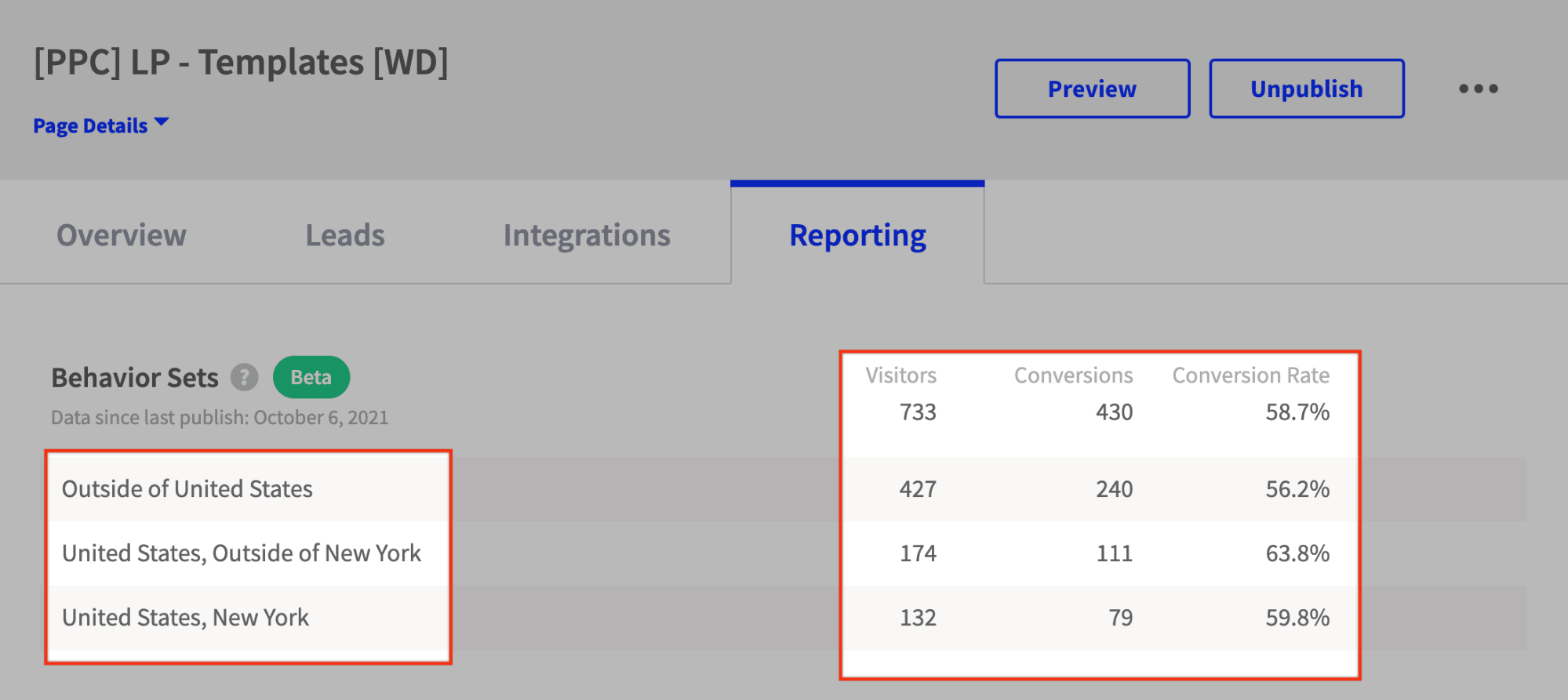Image resolution: width=1568 pixels, height=700 pixels.
Task: Click the ellipsis more-options icon
Action: click(x=1478, y=89)
